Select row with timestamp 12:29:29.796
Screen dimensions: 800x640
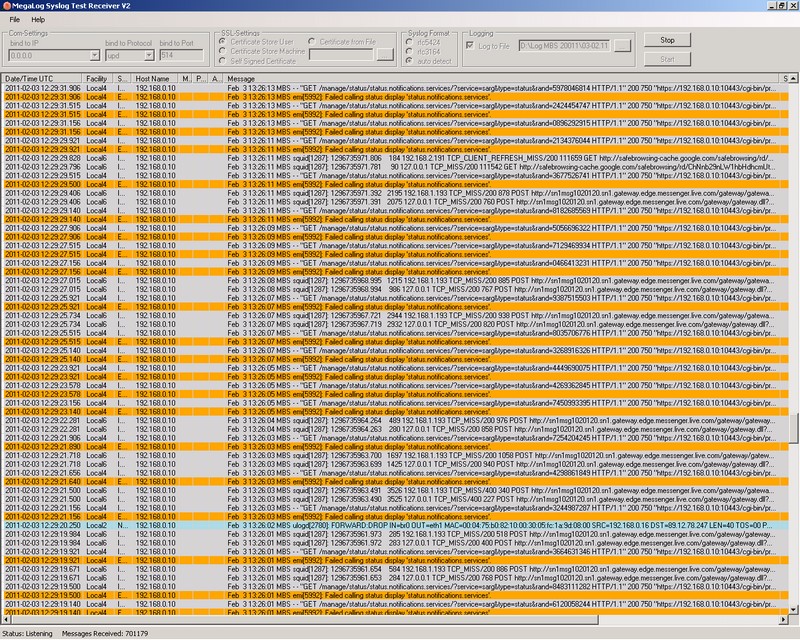[x=395, y=167]
